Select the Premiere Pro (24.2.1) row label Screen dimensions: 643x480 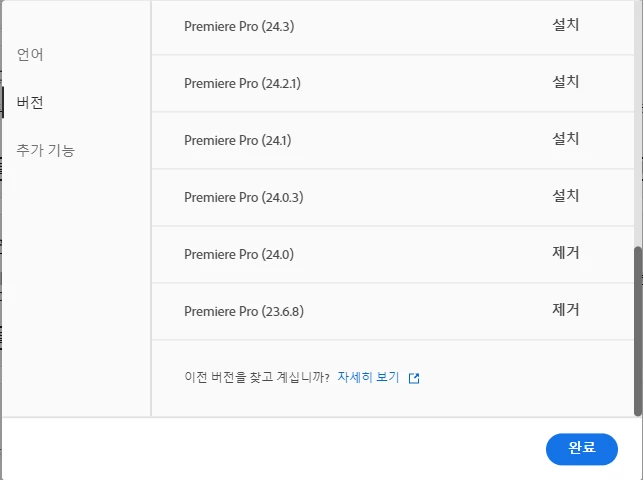[242, 83]
